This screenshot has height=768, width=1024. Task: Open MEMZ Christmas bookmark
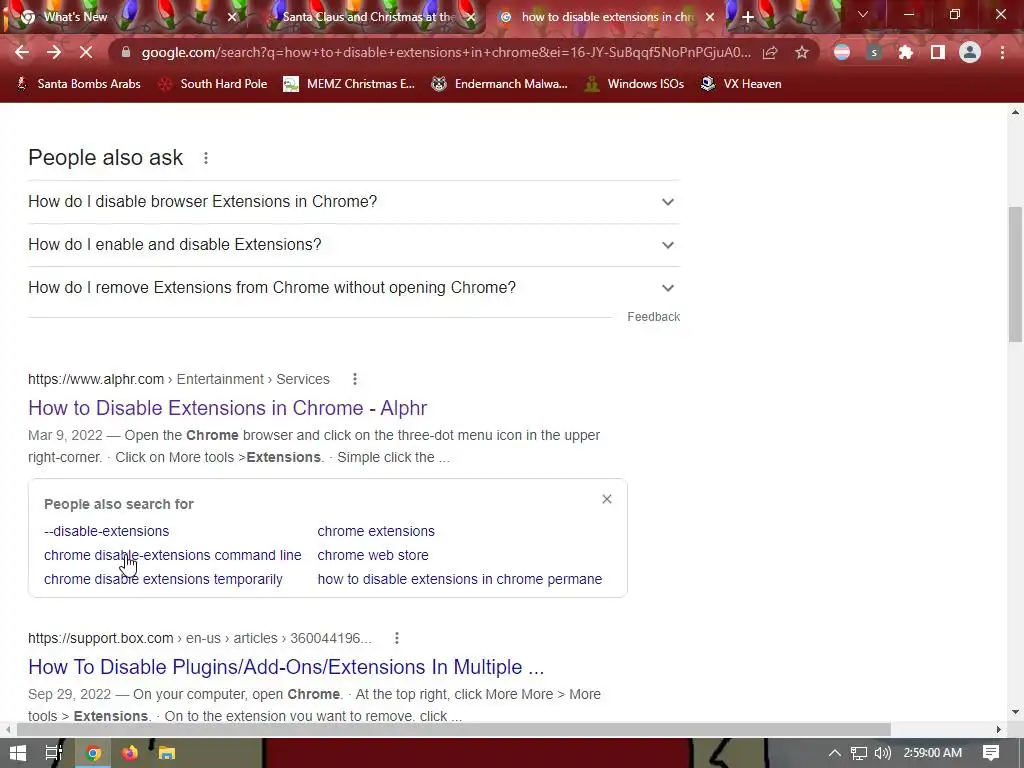349,84
